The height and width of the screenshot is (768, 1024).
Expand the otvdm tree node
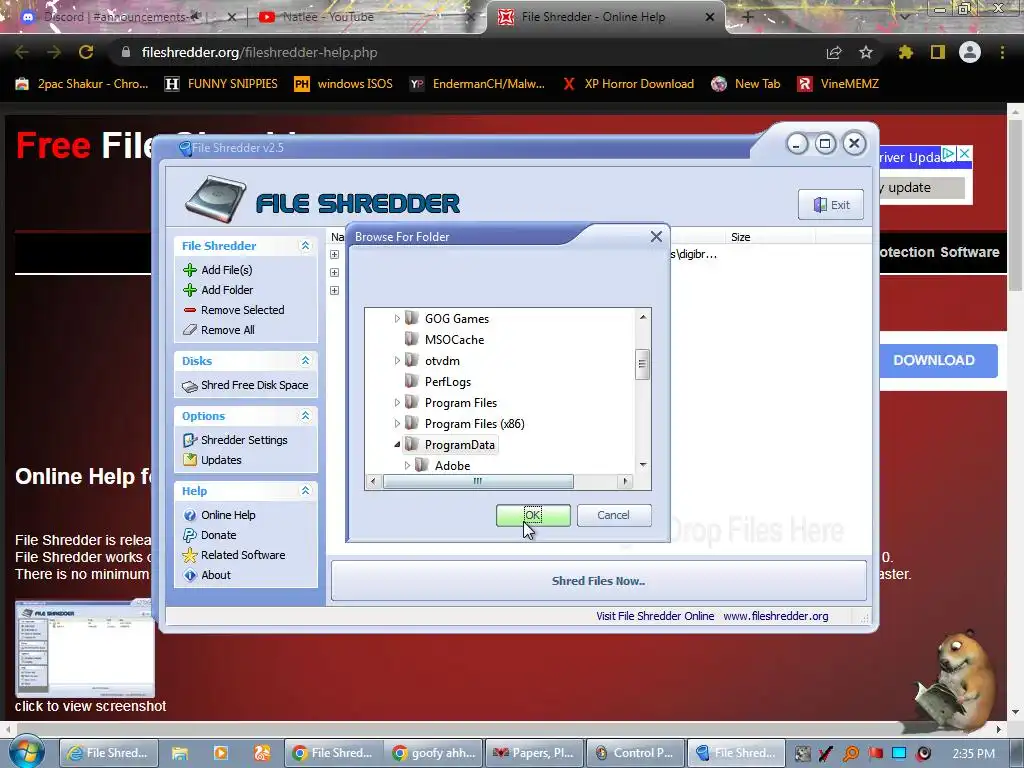click(396, 360)
